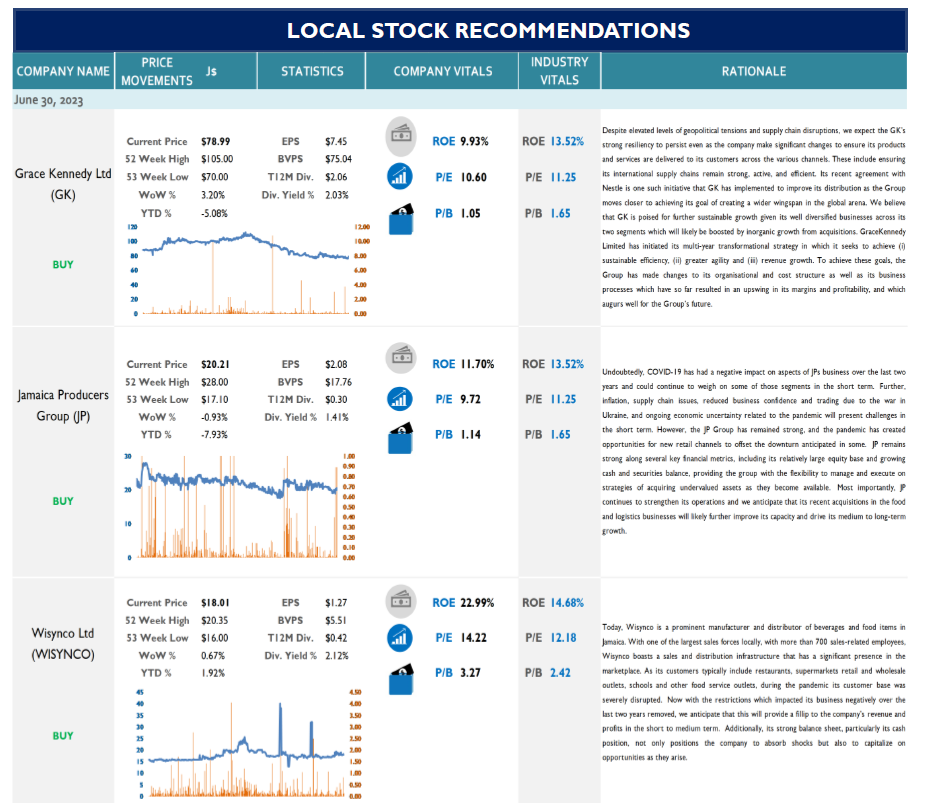Image resolution: width=934 pixels, height=803 pixels.
Task: Click the bar chart icon beside Grace Kennedy P/E
Action: point(400,177)
